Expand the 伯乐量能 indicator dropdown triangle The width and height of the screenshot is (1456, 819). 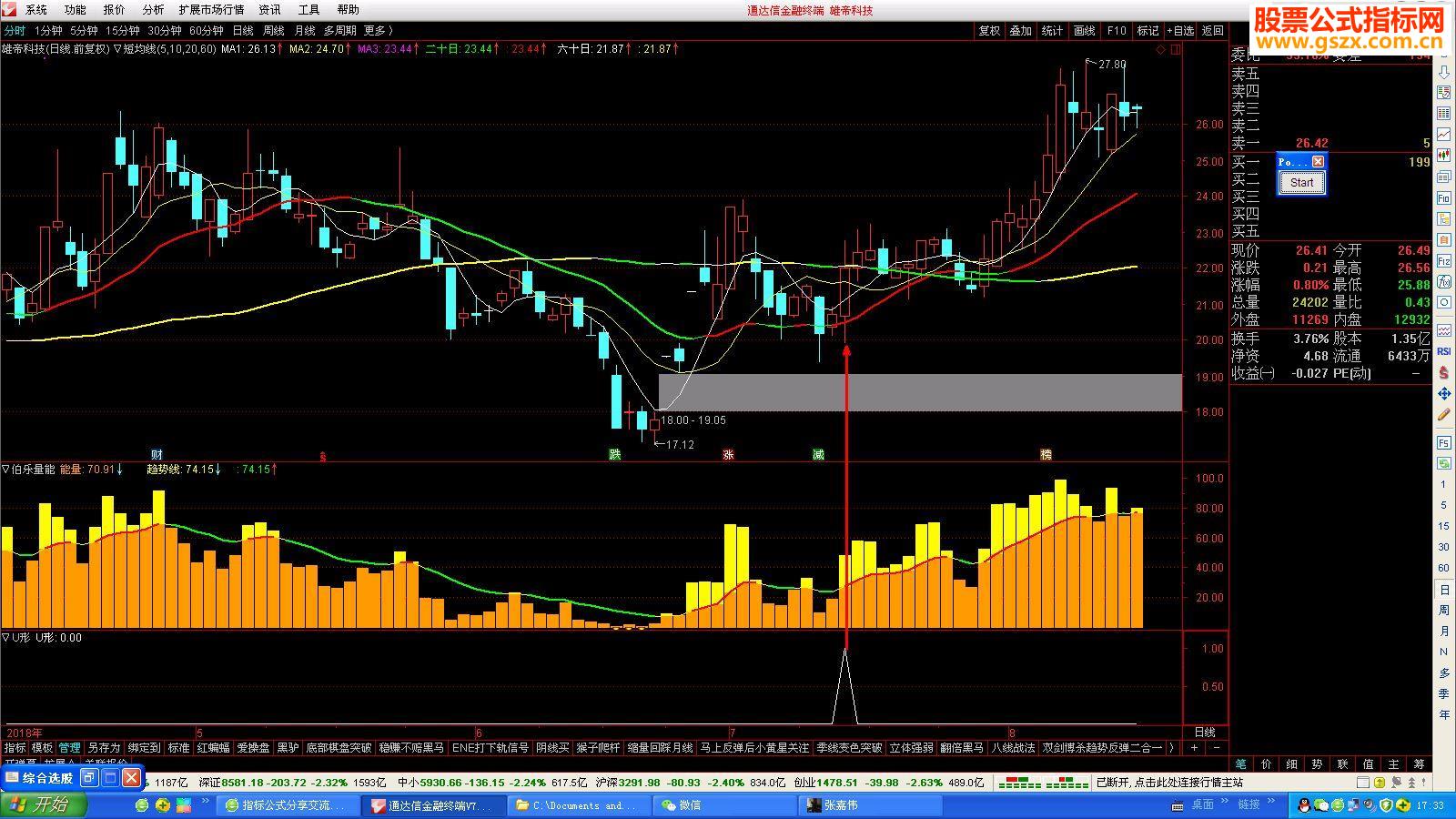pyautogui.click(x=5, y=470)
